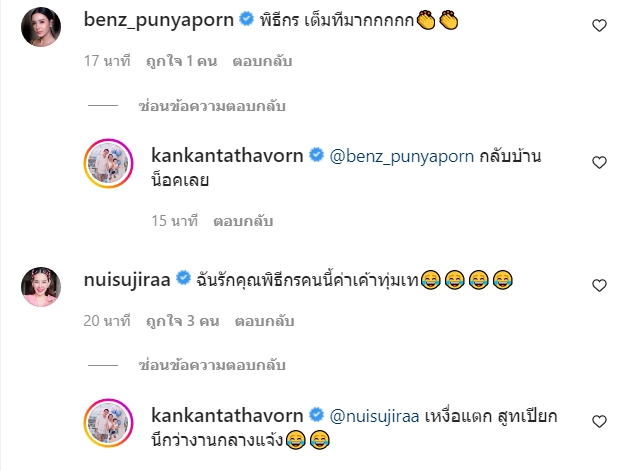Image resolution: width=625 pixels, height=471 pixels.
Task: Hide replies under nuisujiraa's comment
Action: coord(212,365)
